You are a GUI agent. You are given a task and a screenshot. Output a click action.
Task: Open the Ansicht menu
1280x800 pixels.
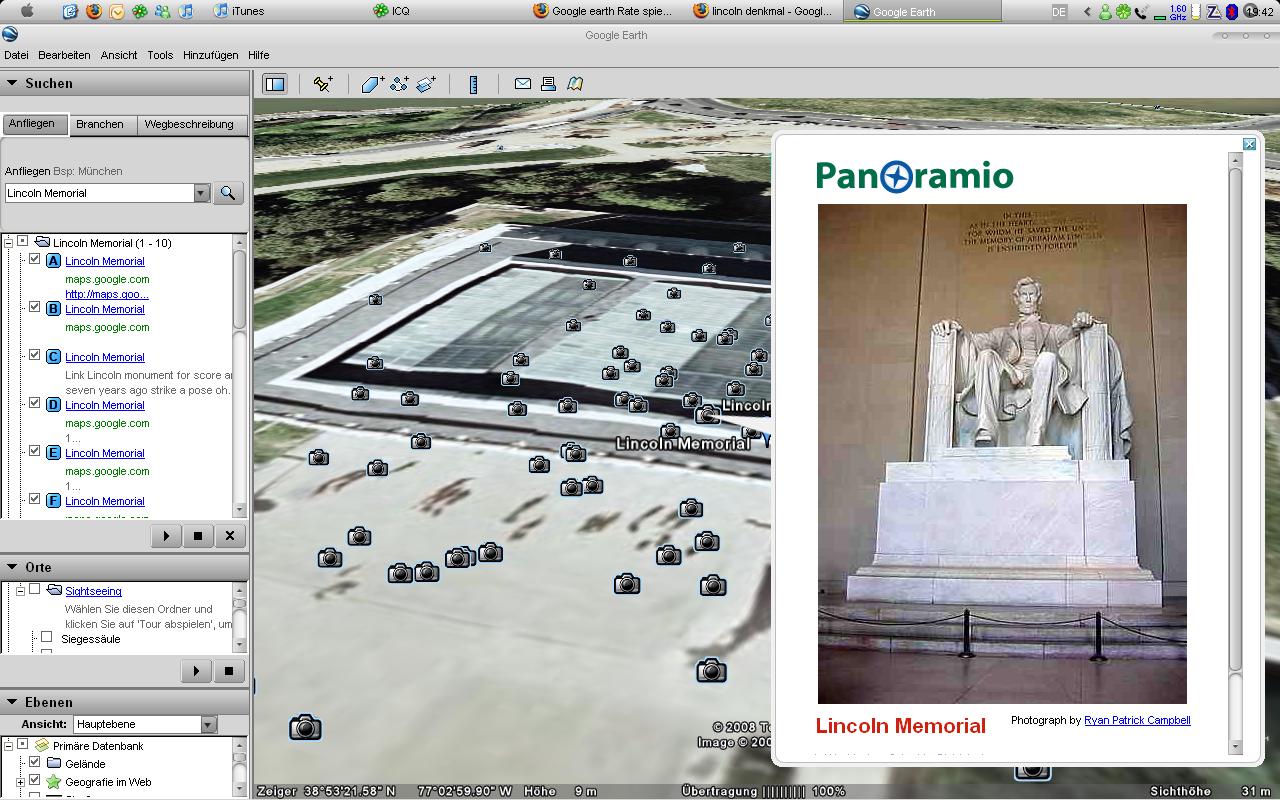pyautogui.click(x=119, y=55)
